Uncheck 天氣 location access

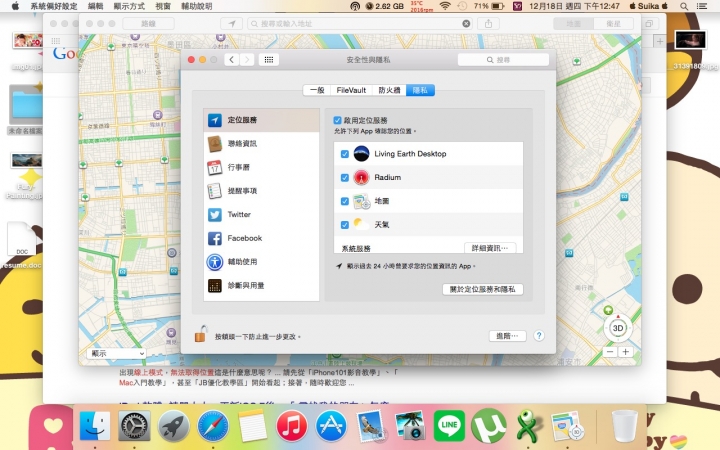[345, 225]
